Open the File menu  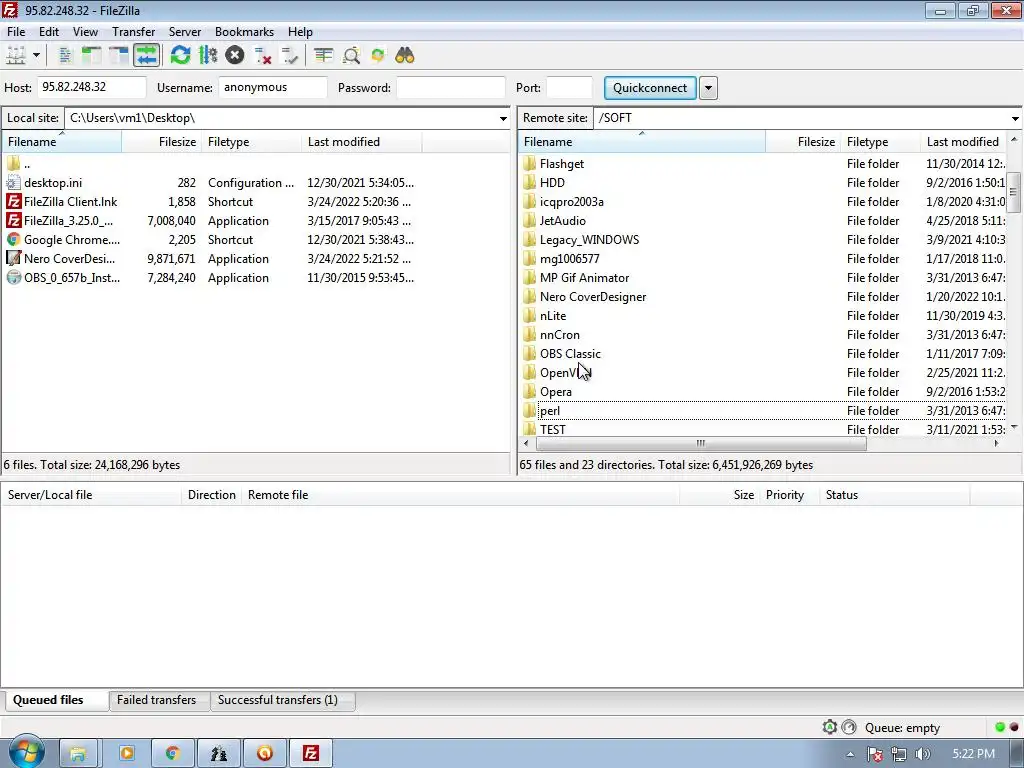pos(16,32)
